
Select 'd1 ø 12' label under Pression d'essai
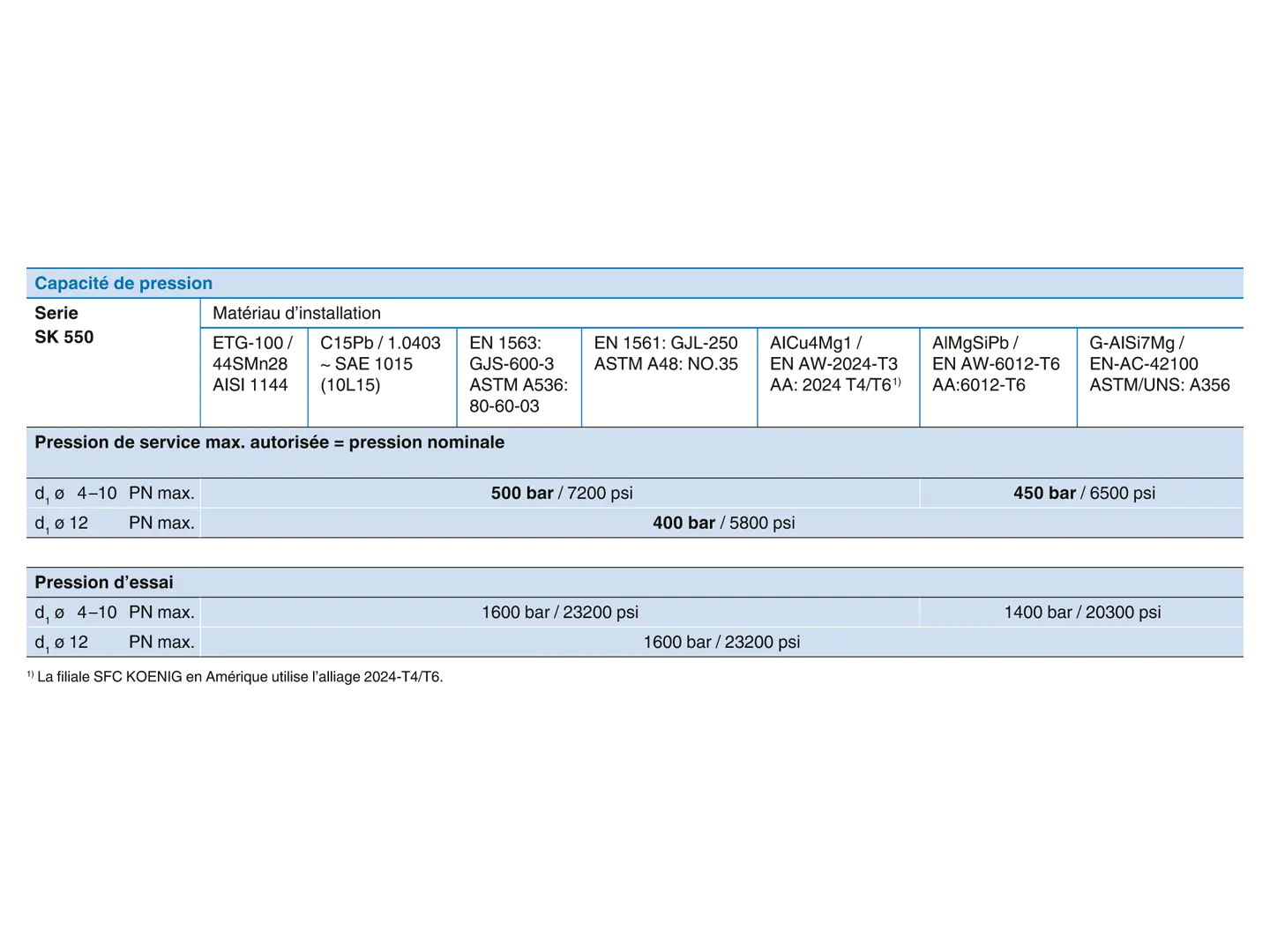coord(62,643)
